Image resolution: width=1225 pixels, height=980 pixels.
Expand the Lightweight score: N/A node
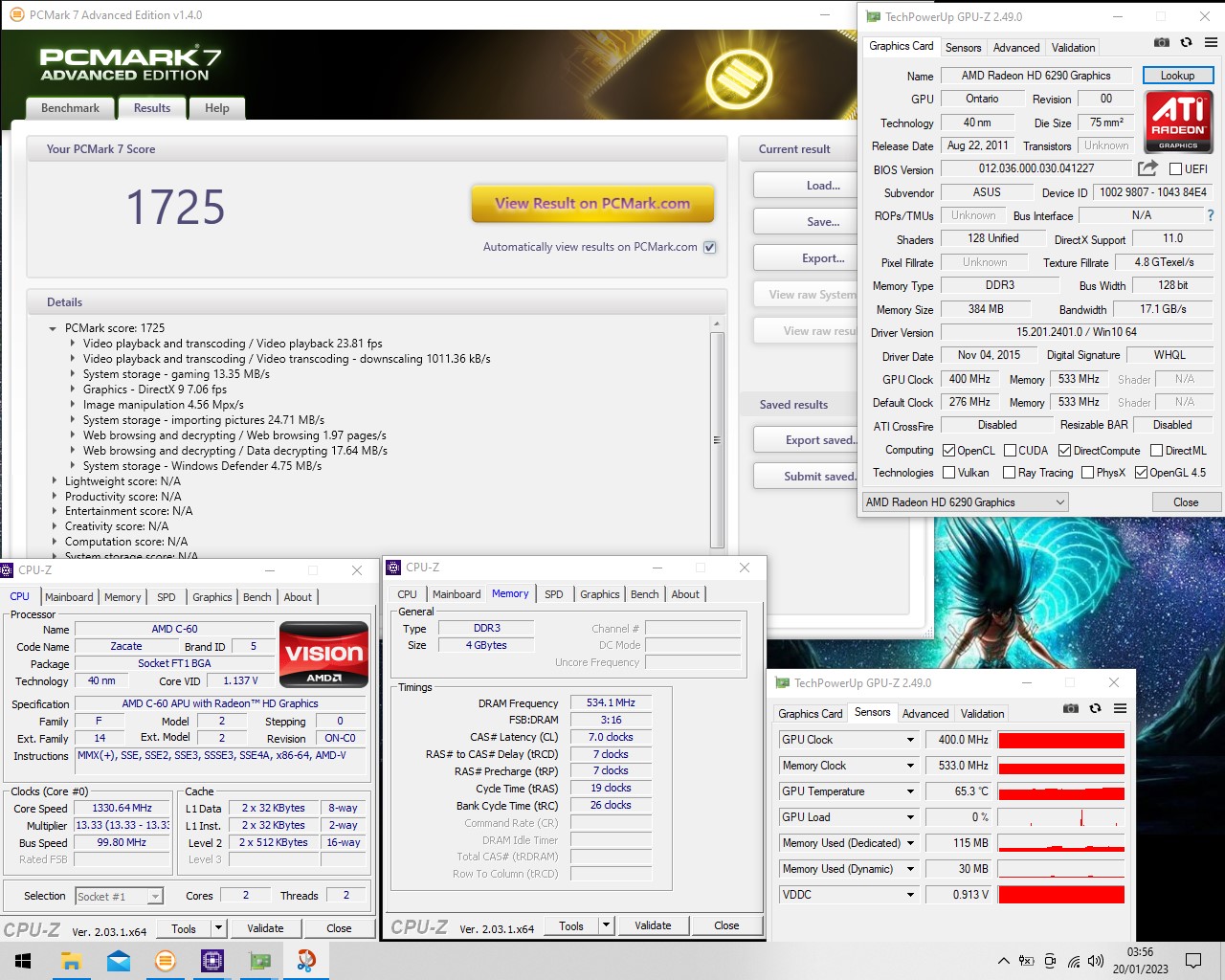point(54,481)
